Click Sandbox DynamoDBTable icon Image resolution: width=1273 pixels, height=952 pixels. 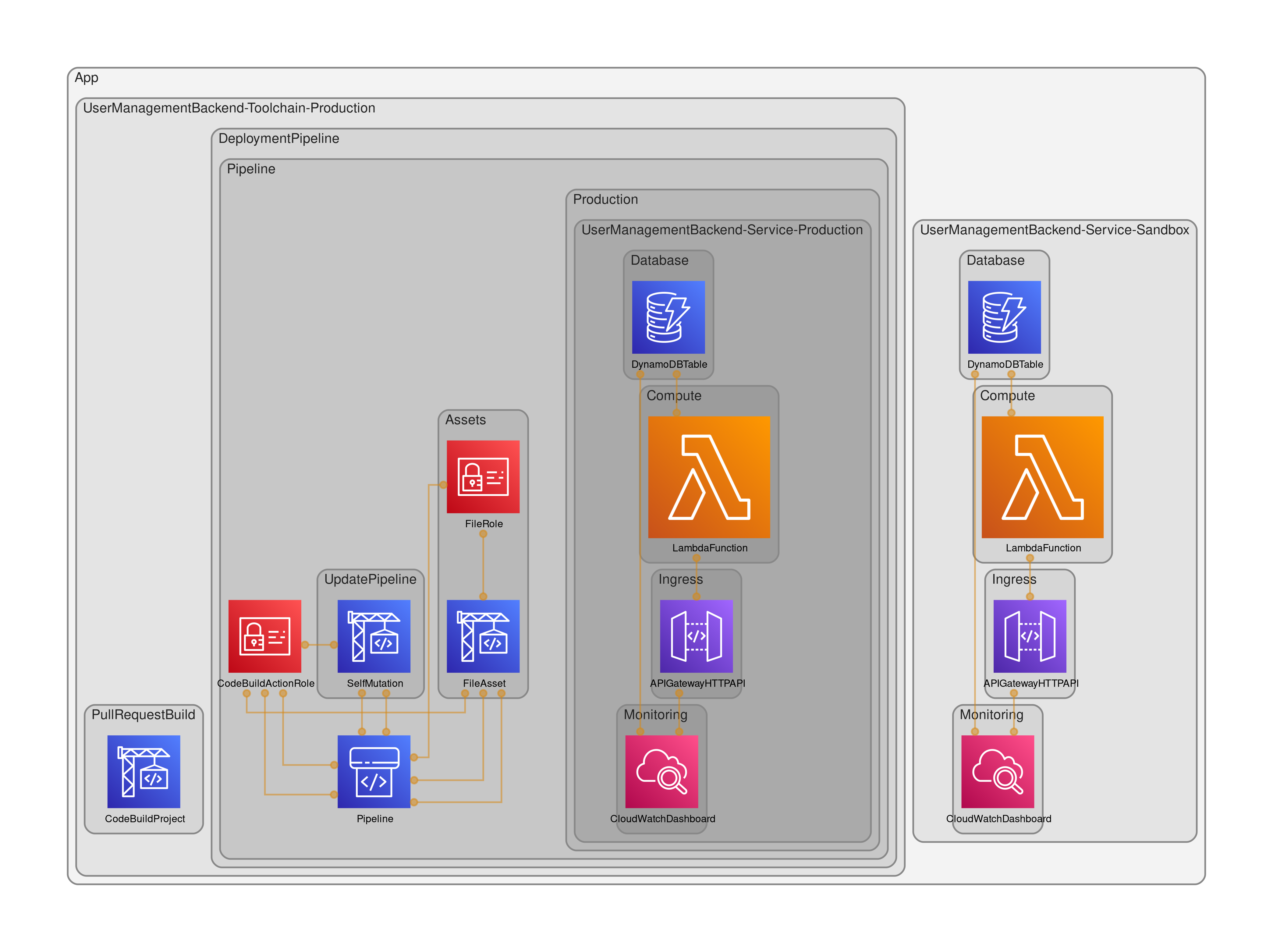(x=1004, y=317)
